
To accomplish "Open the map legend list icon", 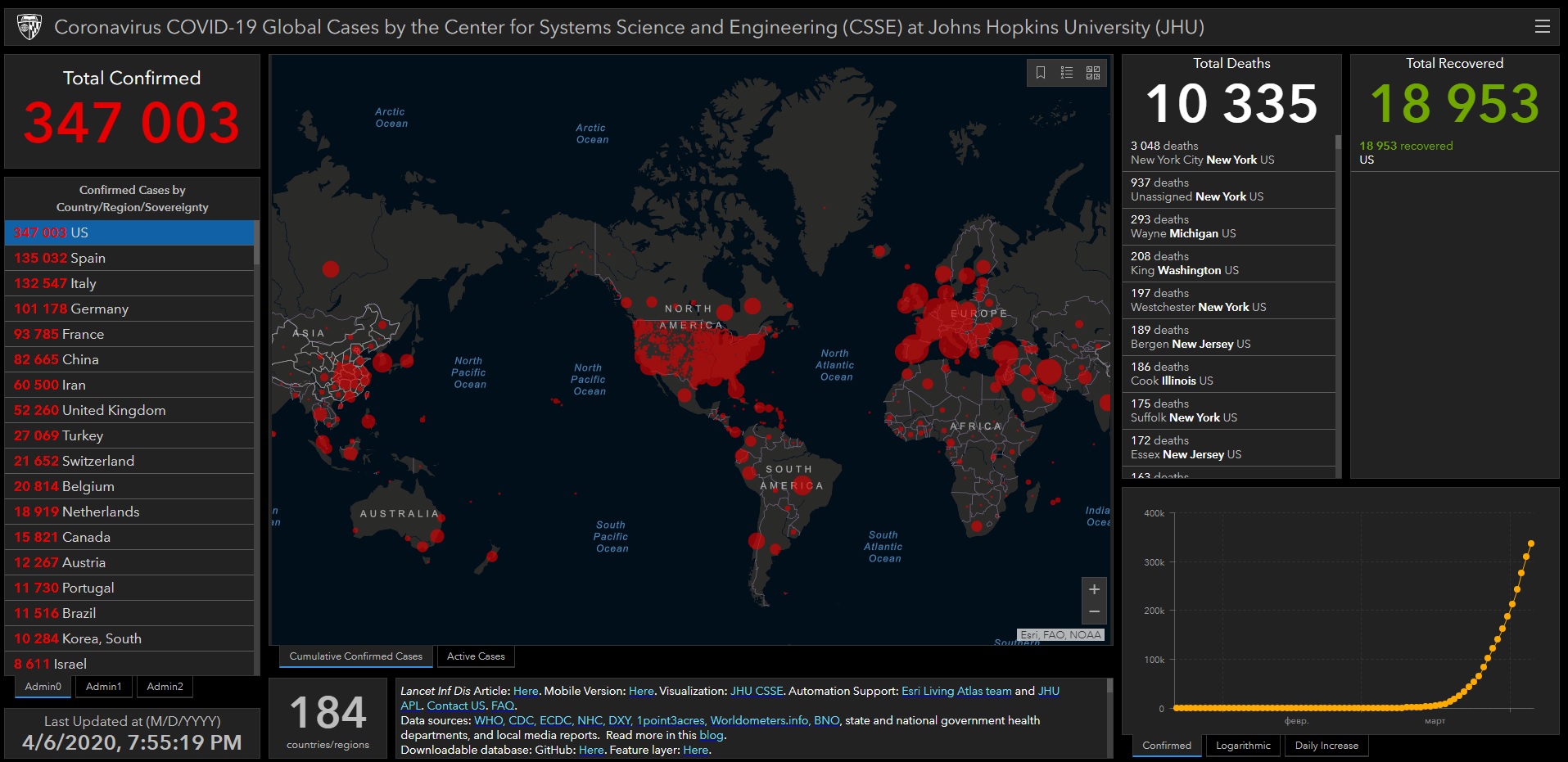I will coord(1067,73).
